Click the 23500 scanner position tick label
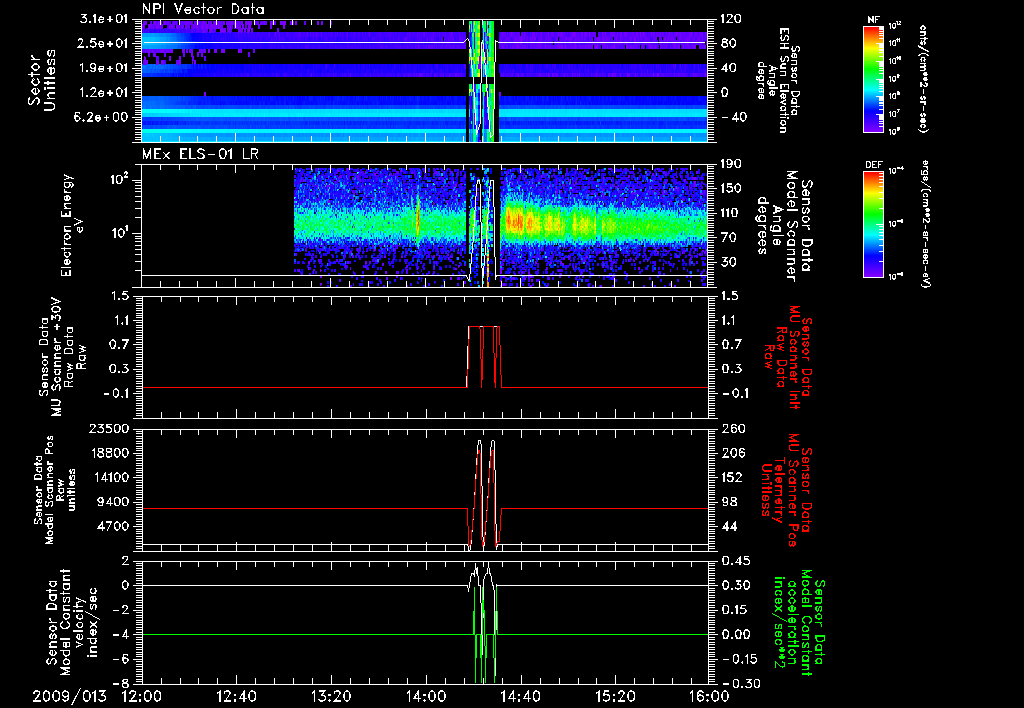 (x=110, y=428)
